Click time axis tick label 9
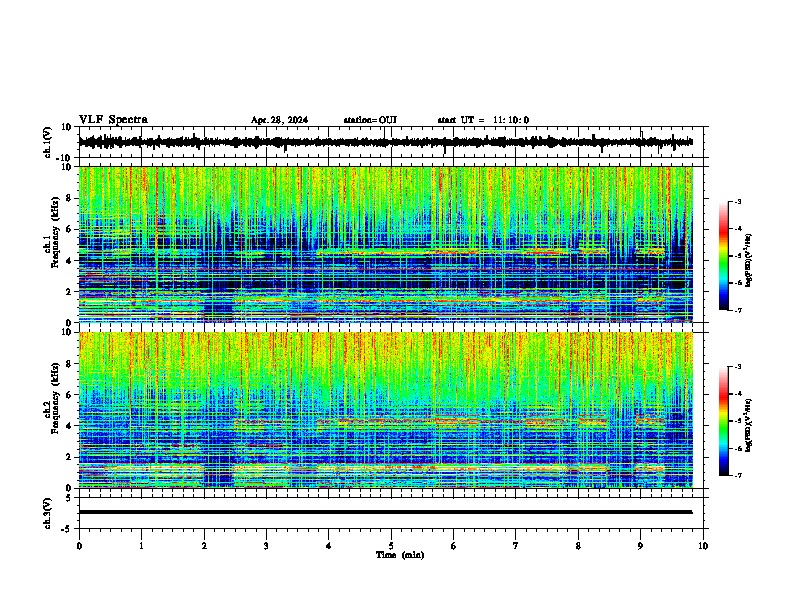This screenshot has width=792, height=612. tap(640, 546)
